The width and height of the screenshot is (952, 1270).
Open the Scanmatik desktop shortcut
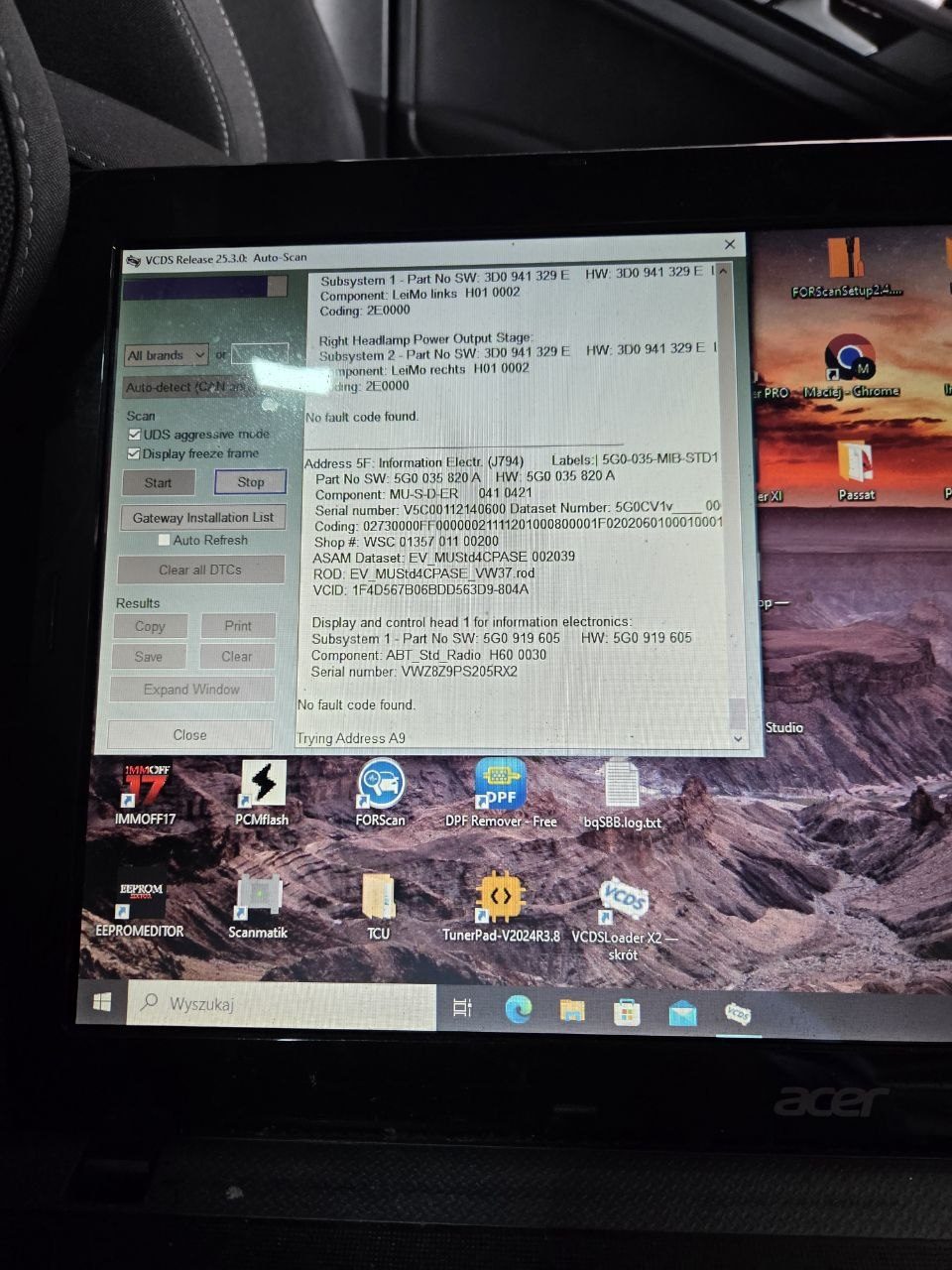coord(258,906)
